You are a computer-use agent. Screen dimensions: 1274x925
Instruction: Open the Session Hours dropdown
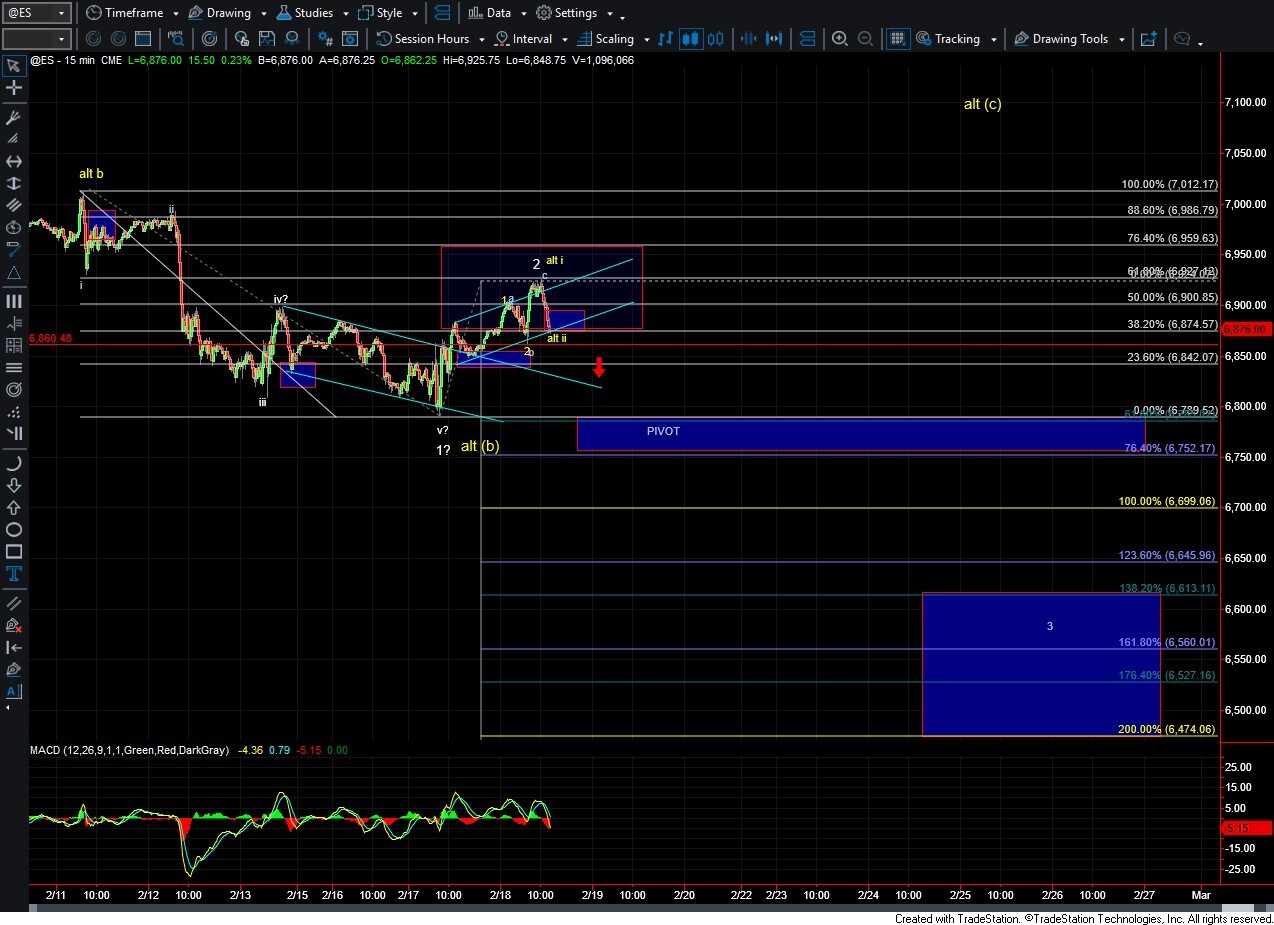pyautogui.click(x=479, y=39)
